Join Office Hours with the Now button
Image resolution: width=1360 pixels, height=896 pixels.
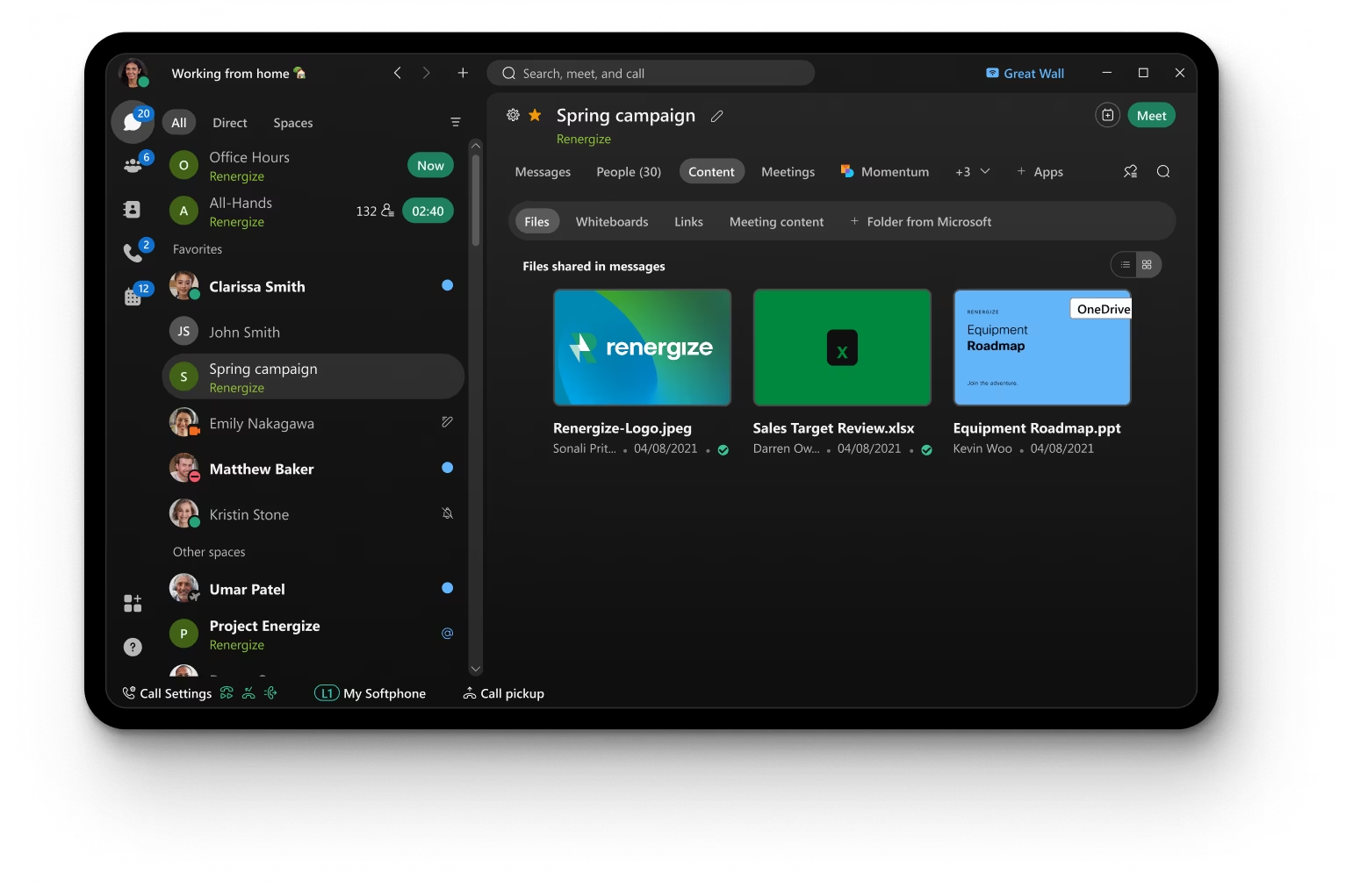point(430,165)
